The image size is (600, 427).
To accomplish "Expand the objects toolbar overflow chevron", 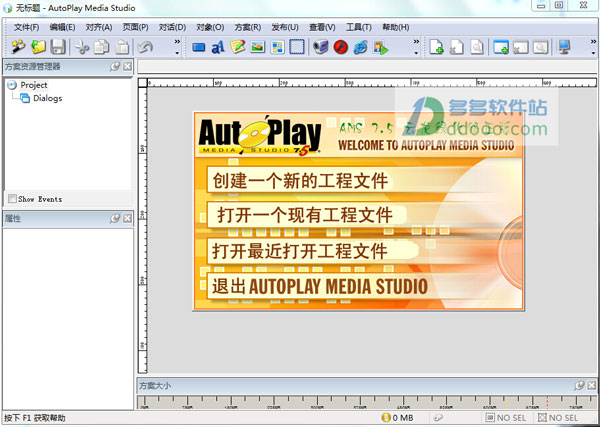I will (x=416, y=47).
